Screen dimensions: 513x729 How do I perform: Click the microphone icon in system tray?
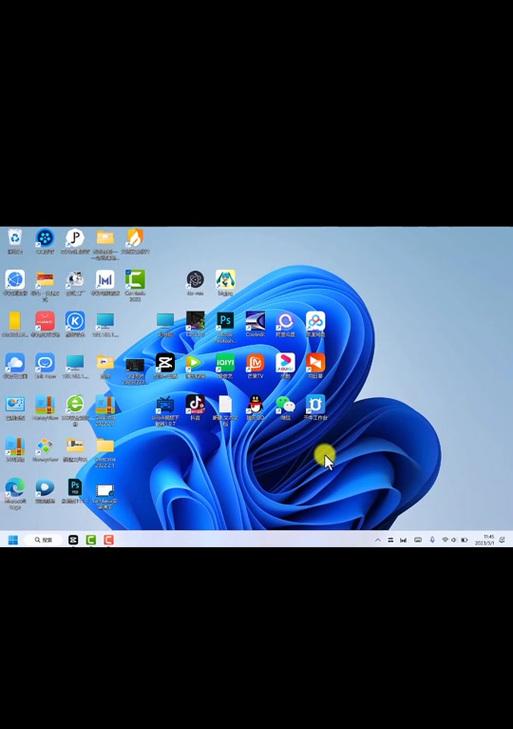[x=432, y=540]
